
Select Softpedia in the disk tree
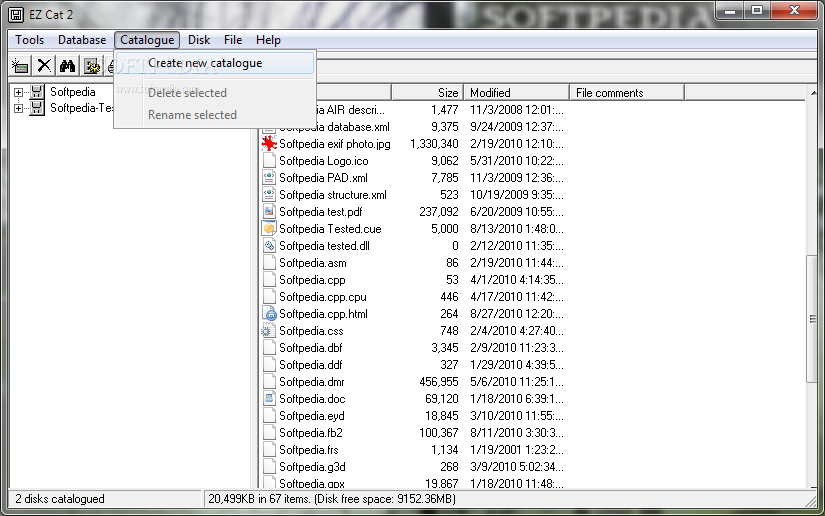point(73,92)
